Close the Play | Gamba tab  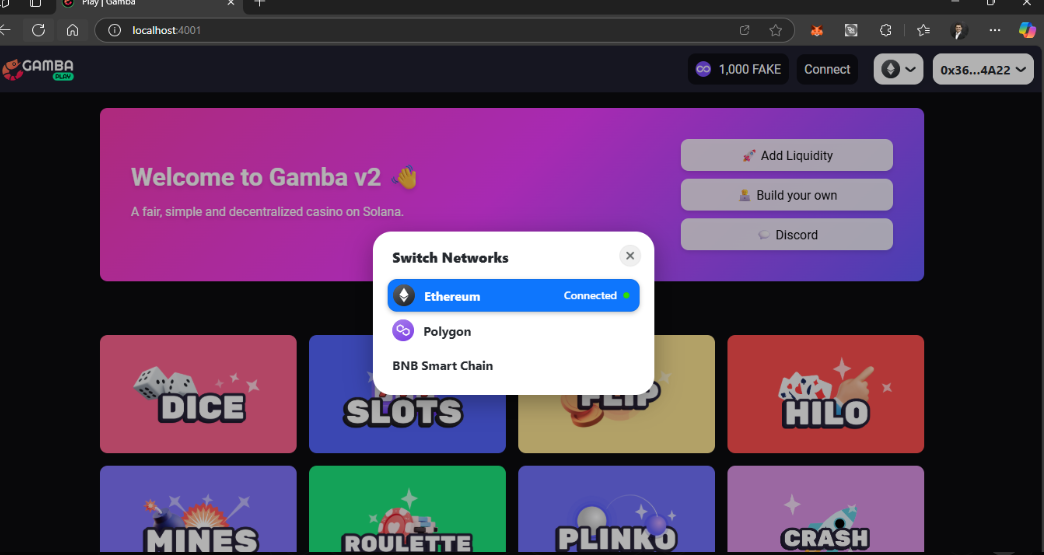click(x=231, y=3)
